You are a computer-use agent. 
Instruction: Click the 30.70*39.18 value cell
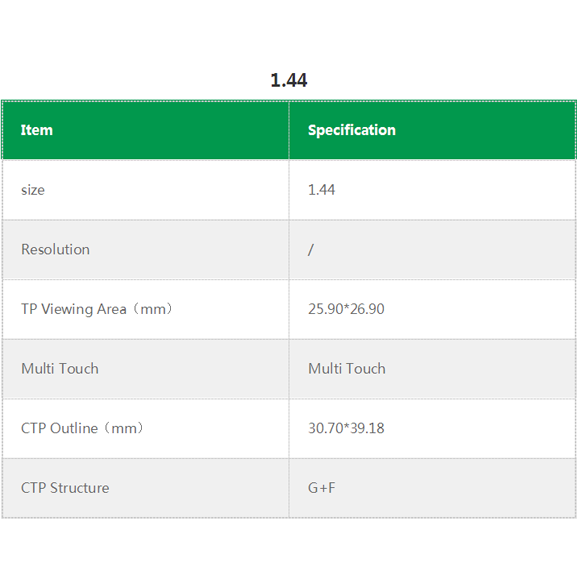pos(346,428)
